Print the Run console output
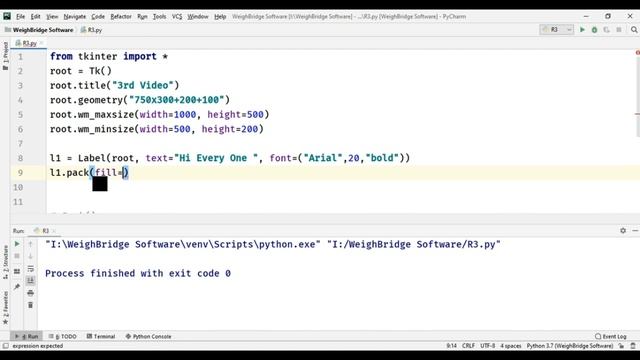The height and width of the screenshot is (360, 640). (x=30, y=293)
